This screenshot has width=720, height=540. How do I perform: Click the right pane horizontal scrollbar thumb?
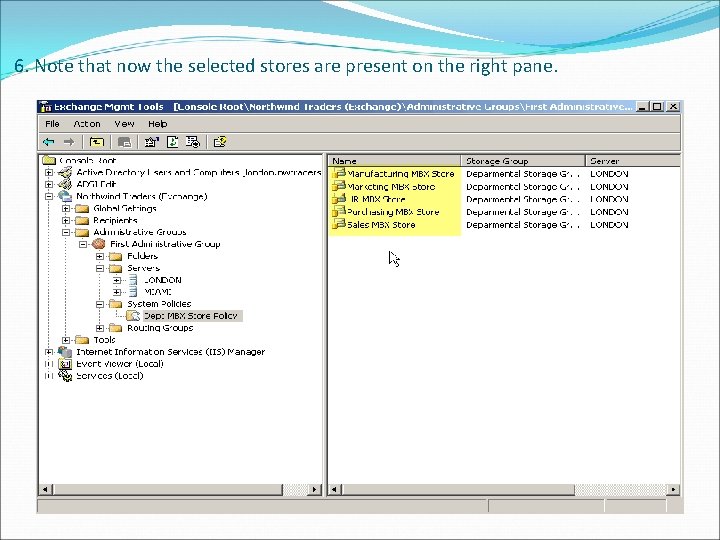(x=457, y=489)
